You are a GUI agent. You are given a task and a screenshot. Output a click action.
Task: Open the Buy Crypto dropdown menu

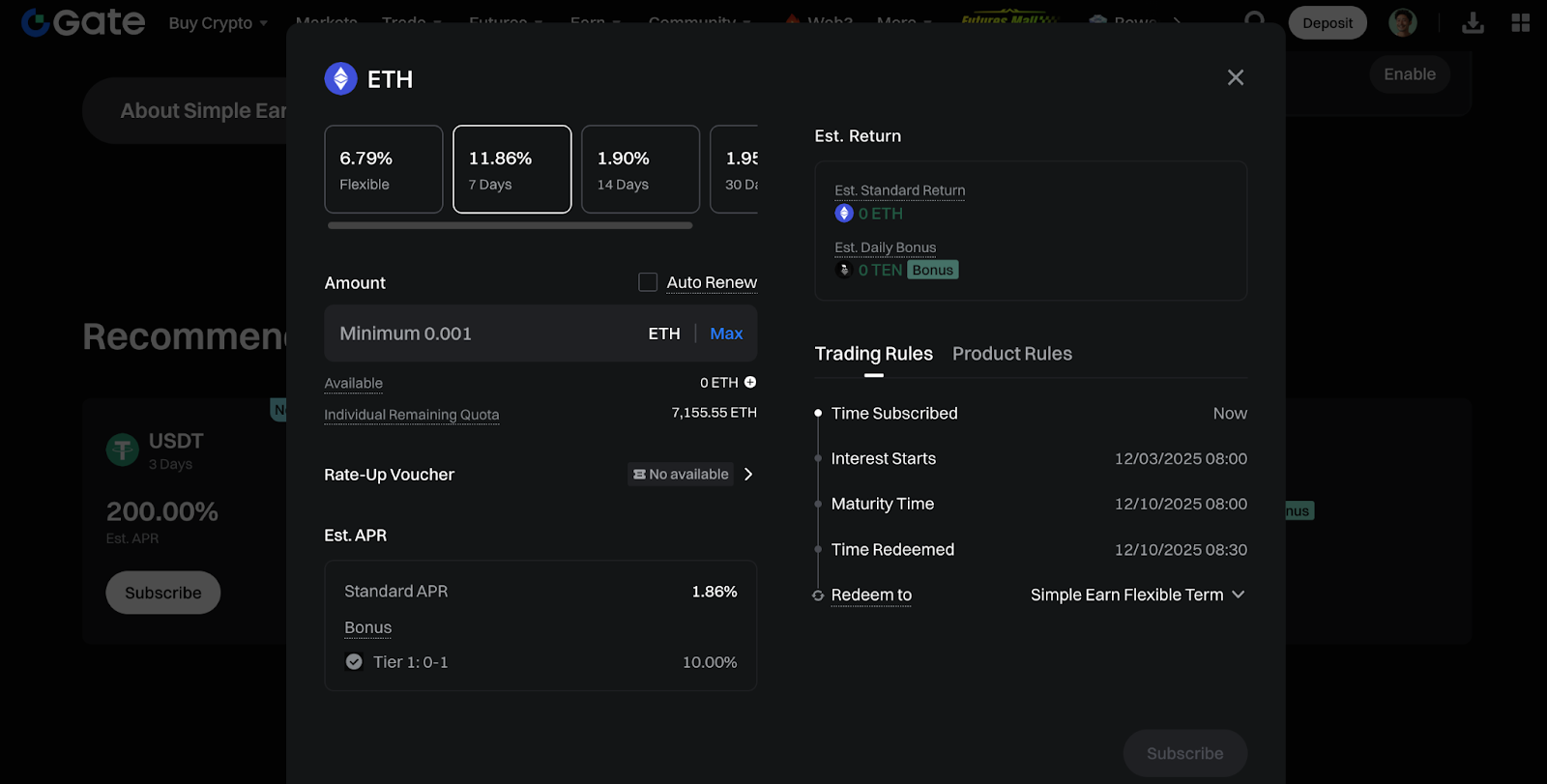click(218, 23)
